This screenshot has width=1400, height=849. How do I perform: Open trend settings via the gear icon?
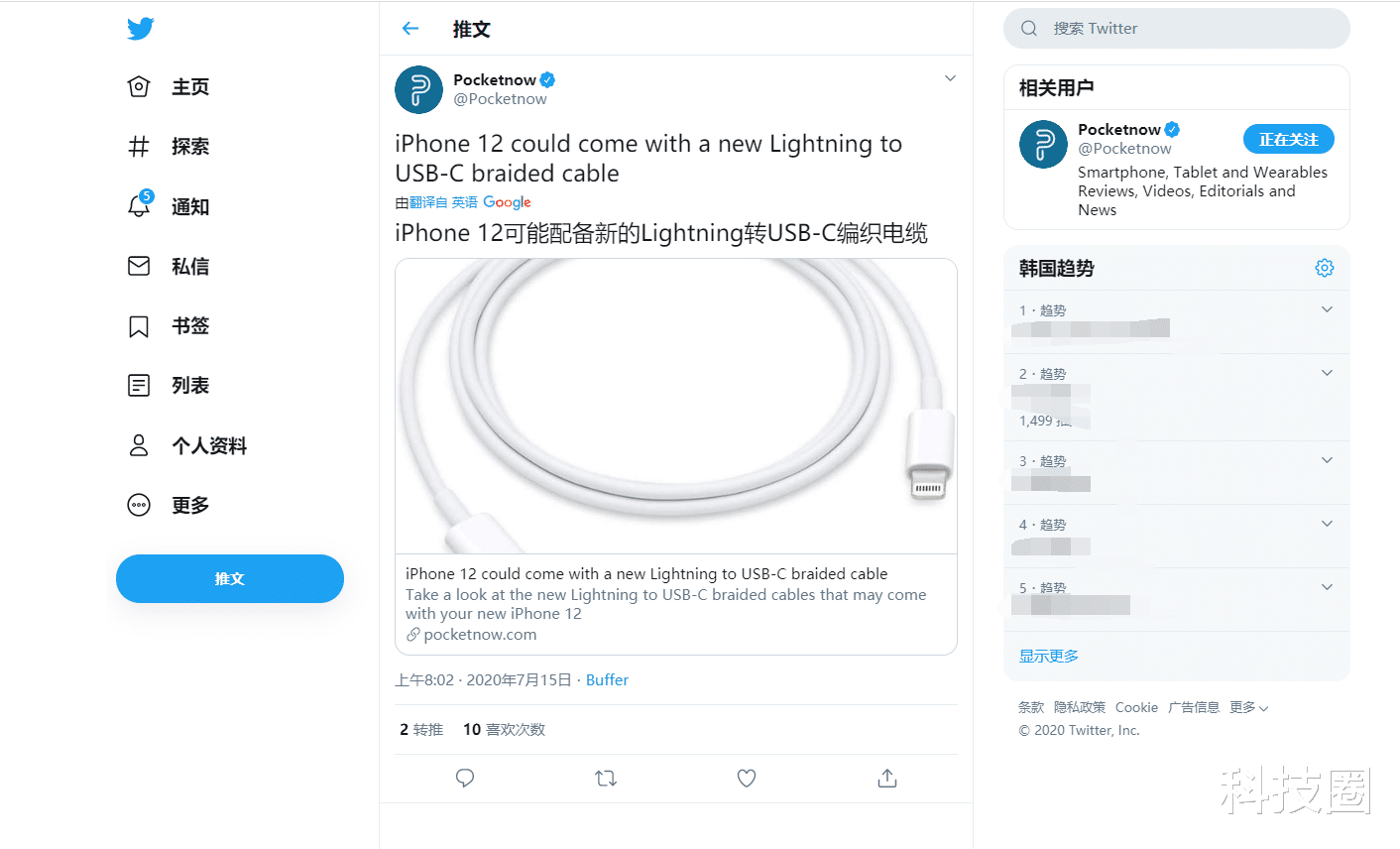tap(1325, 267)
